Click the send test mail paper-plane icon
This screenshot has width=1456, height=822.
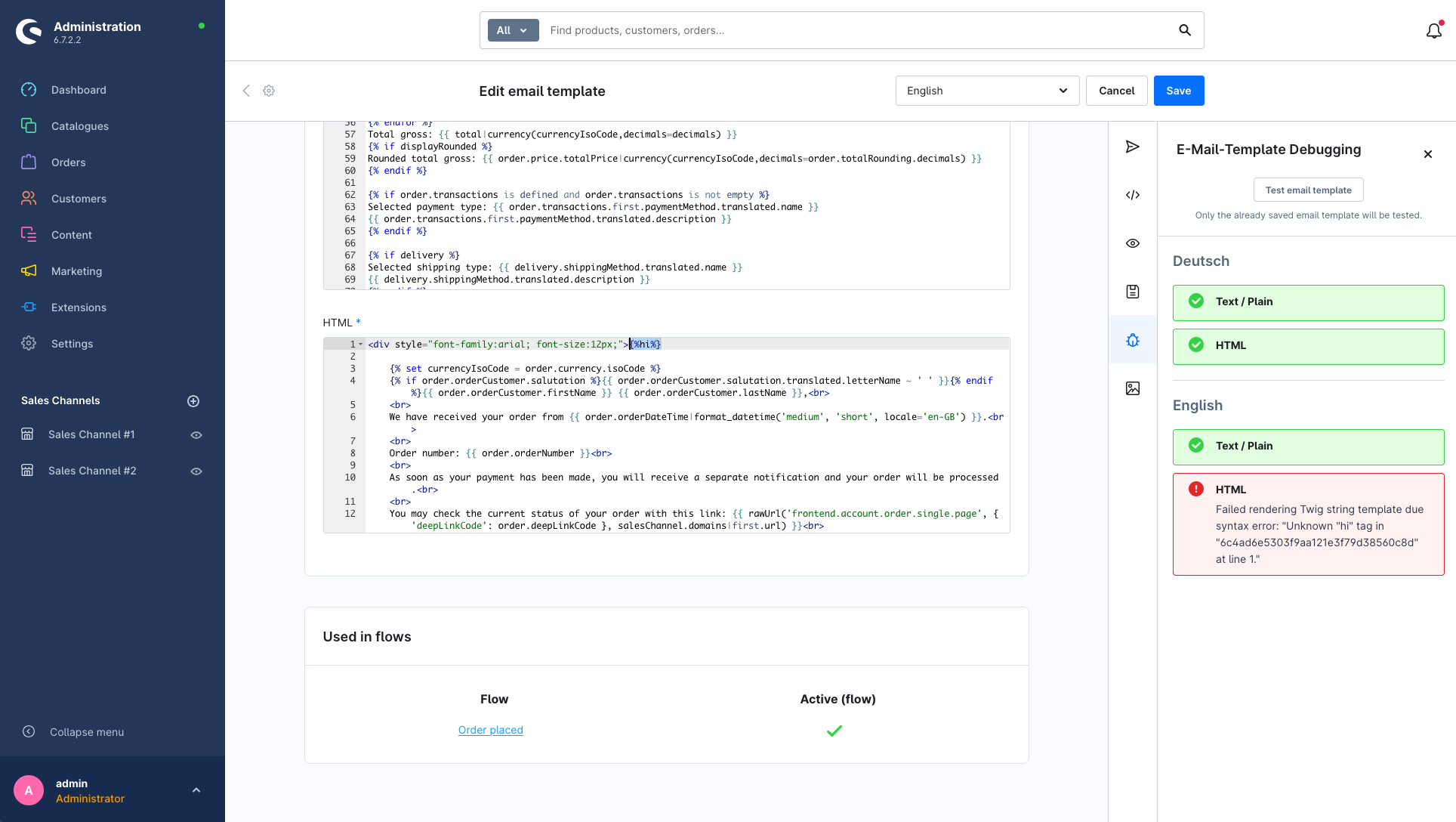1132,147
